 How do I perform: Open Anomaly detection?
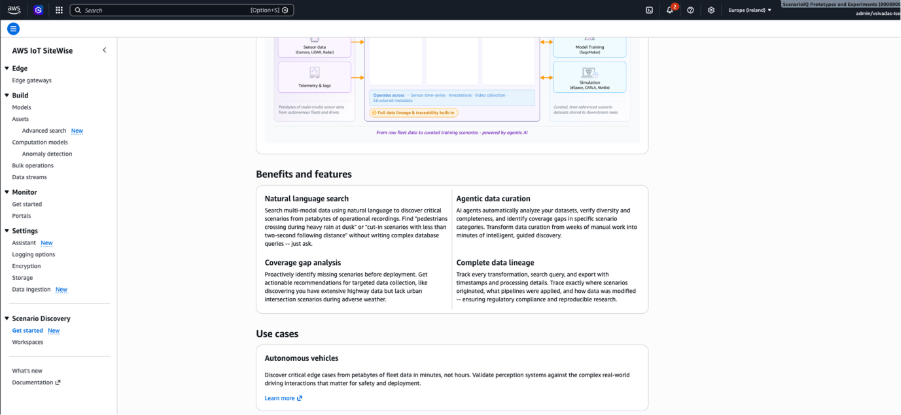click(47, 154)
